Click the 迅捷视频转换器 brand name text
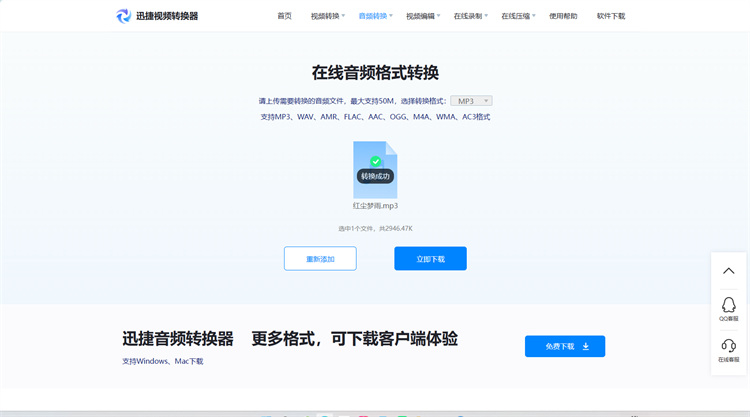Screen dimensions: 750x417 pyautogui.click(x=167, y=16)
